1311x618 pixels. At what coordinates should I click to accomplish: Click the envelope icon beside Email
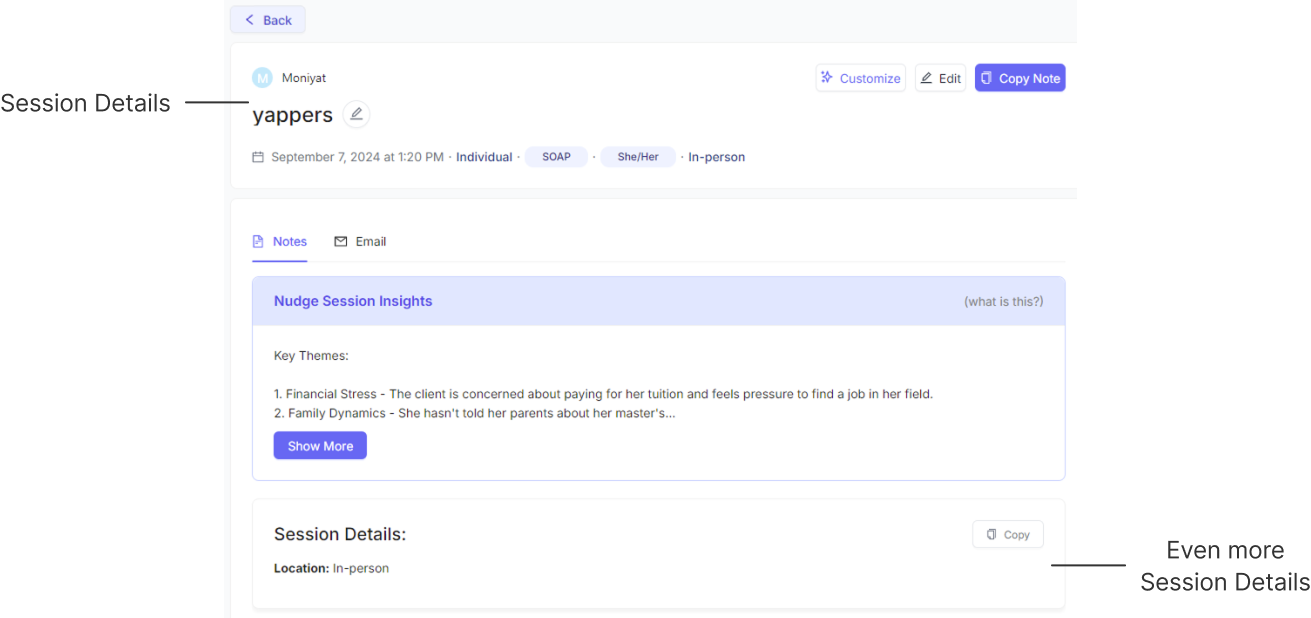click(341, 240)
